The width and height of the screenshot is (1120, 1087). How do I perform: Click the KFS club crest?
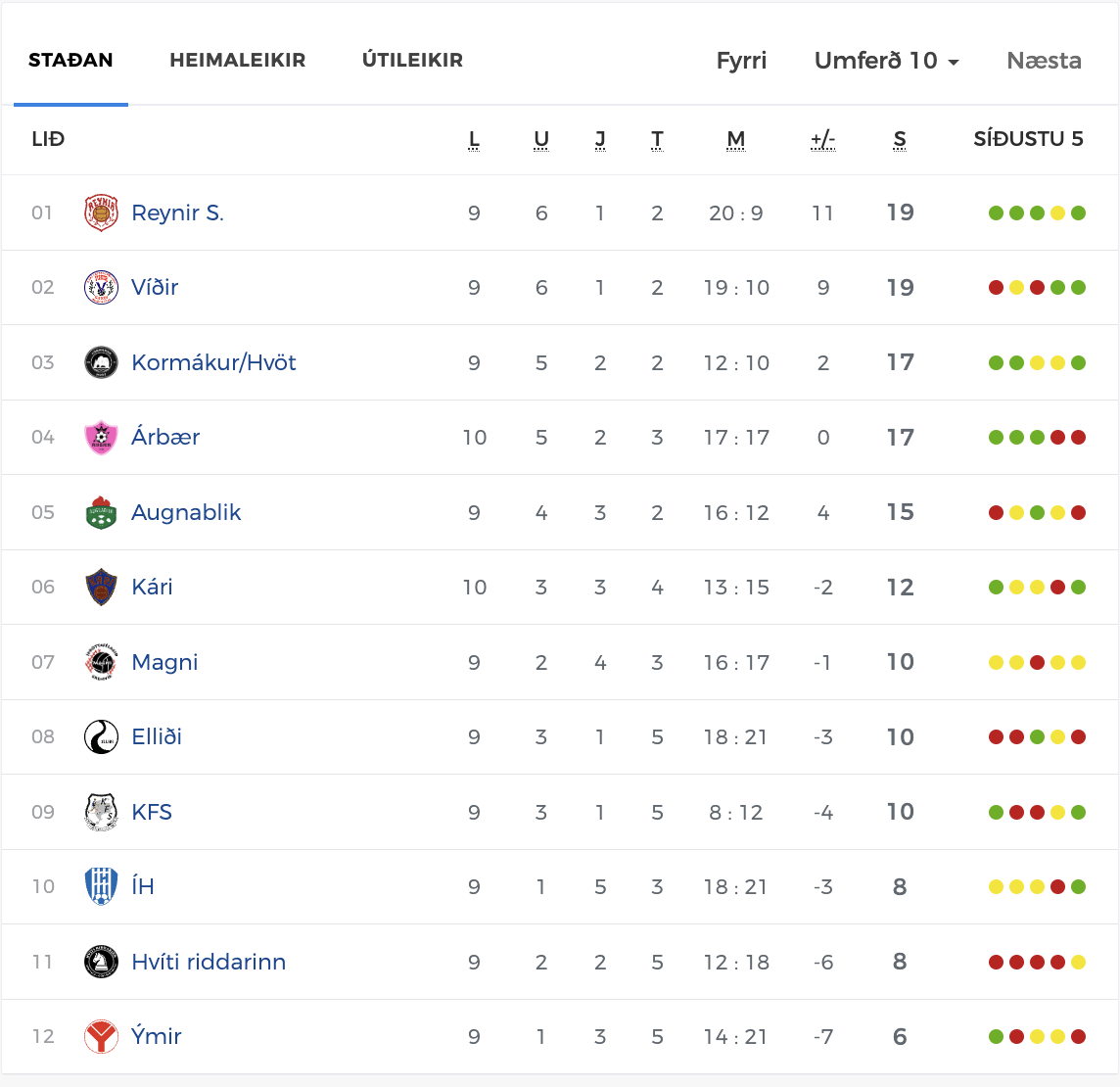(101, 812)
